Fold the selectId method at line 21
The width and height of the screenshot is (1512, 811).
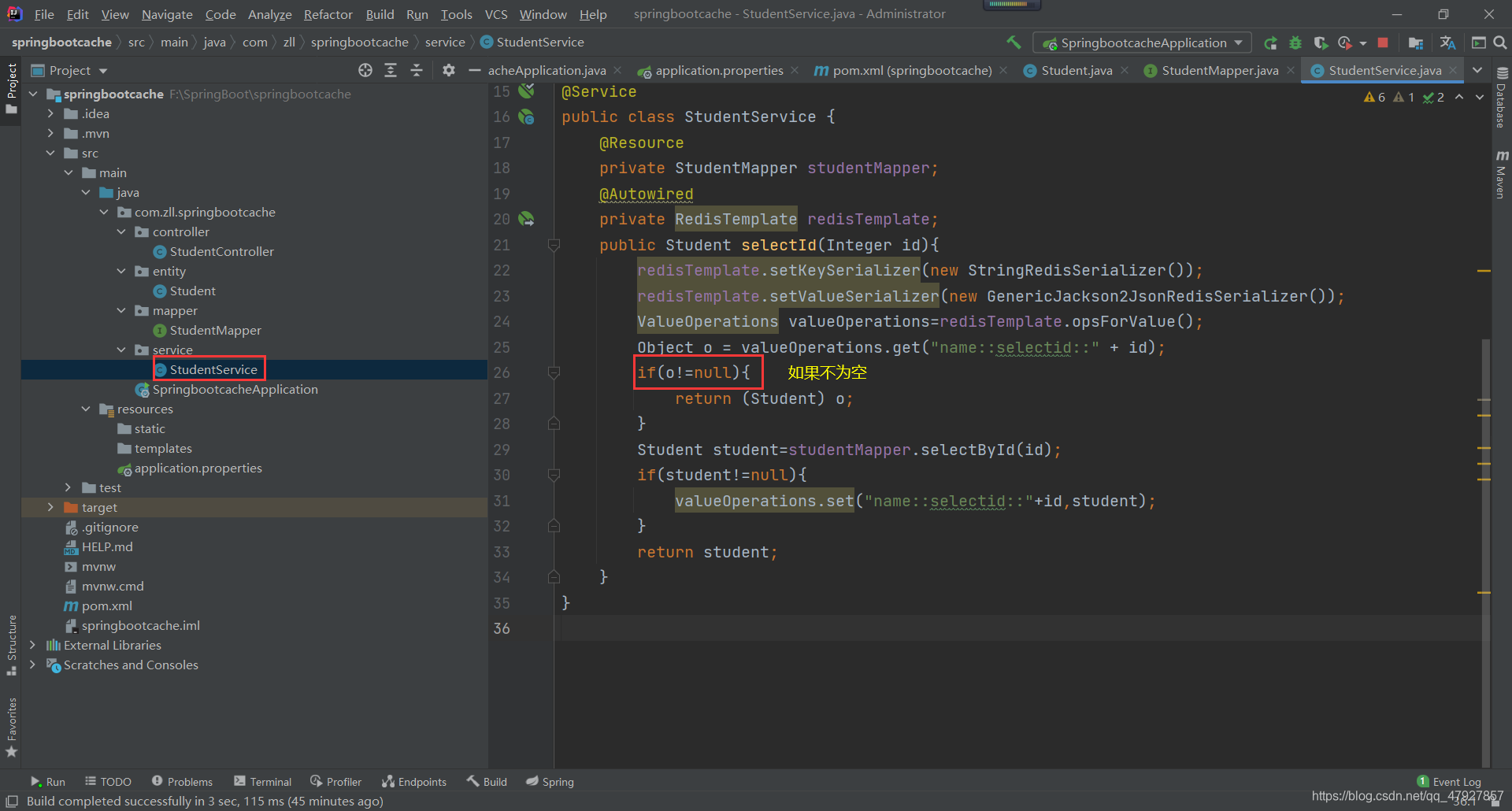(x=554, y=245)
